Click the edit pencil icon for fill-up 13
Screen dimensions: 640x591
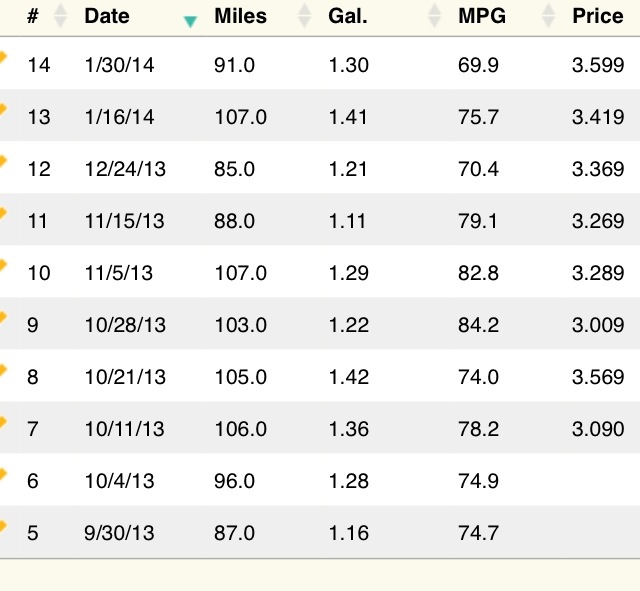click(3, 110)
